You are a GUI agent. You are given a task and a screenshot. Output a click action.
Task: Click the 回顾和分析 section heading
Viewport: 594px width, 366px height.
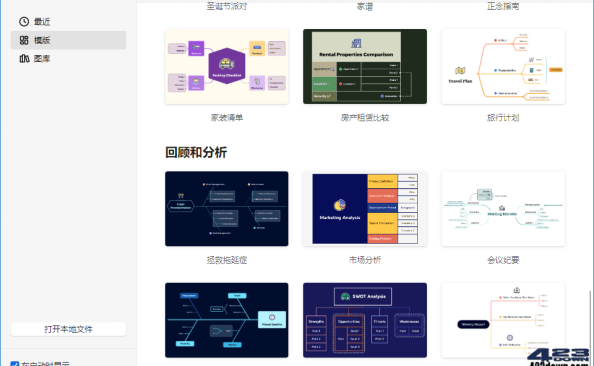[196, 152]
